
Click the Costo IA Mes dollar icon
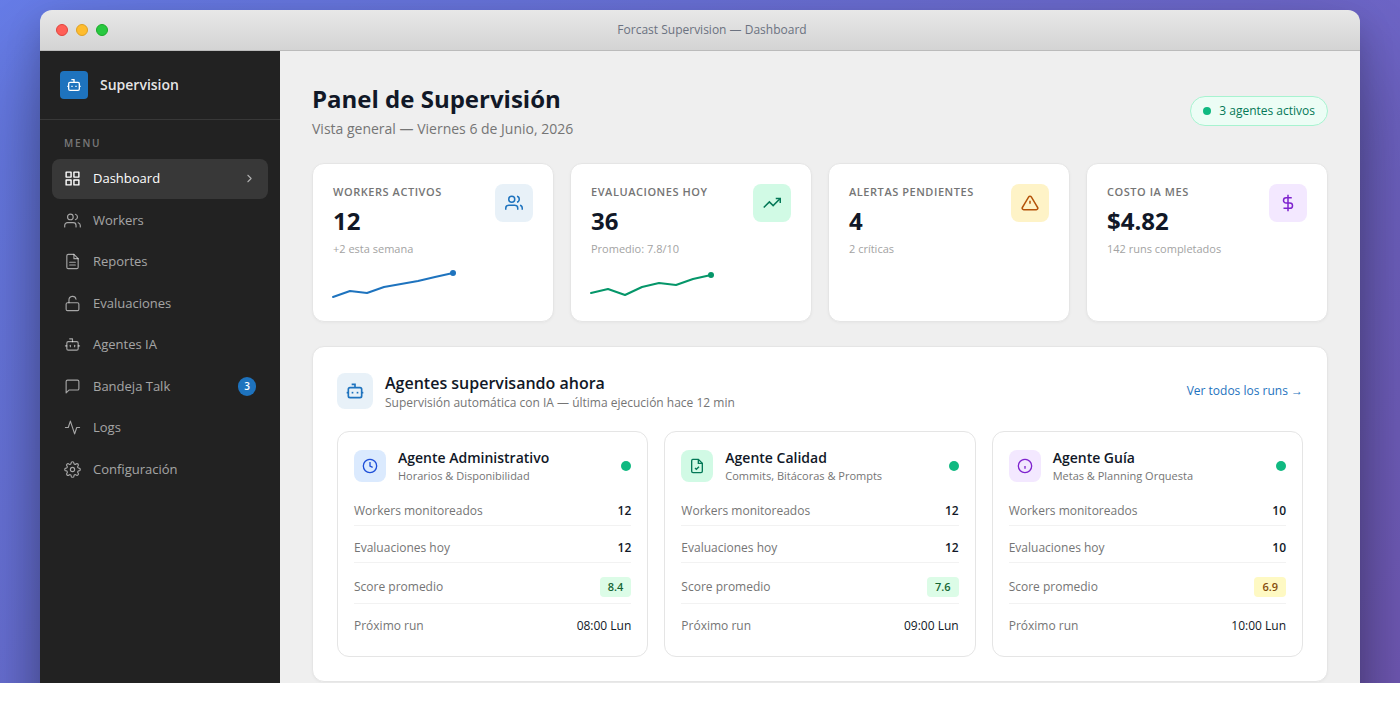[1288, 203]
